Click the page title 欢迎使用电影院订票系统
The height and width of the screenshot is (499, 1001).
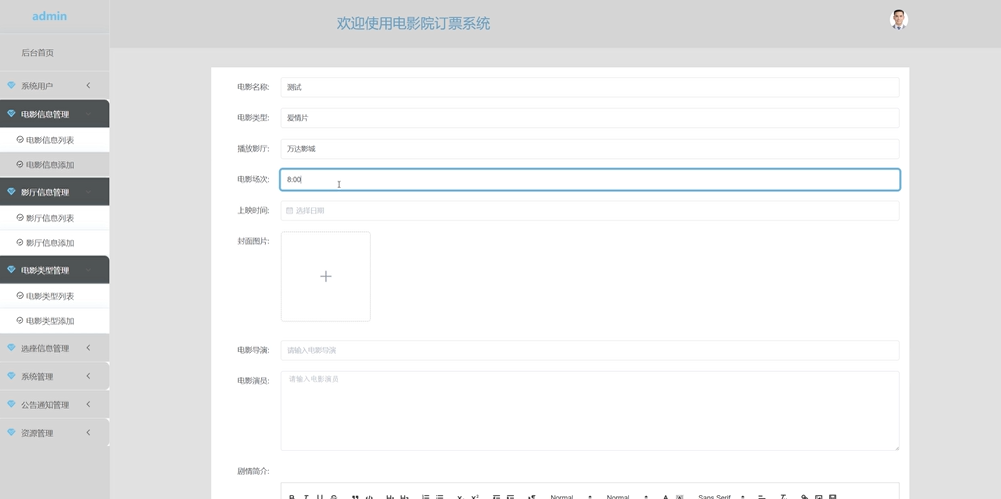(x=414, y=24)
